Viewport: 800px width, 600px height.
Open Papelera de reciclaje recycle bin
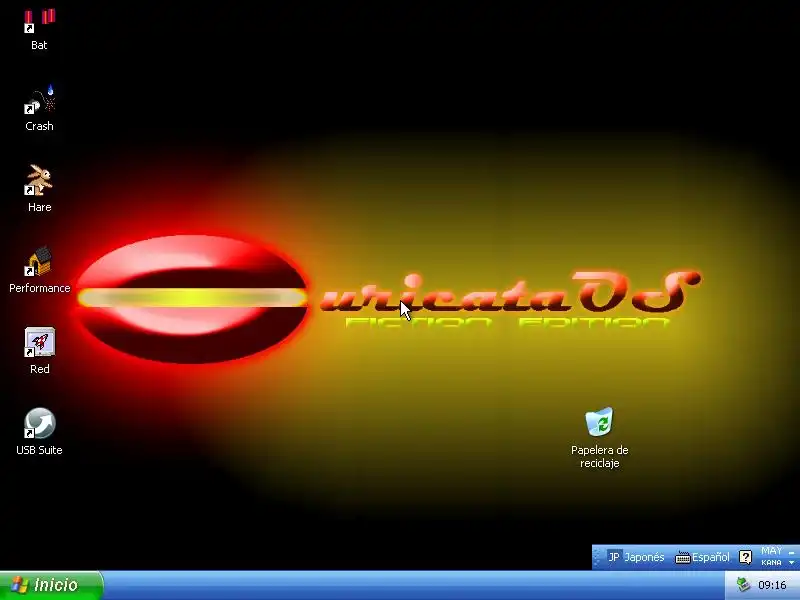pos(599,438)
